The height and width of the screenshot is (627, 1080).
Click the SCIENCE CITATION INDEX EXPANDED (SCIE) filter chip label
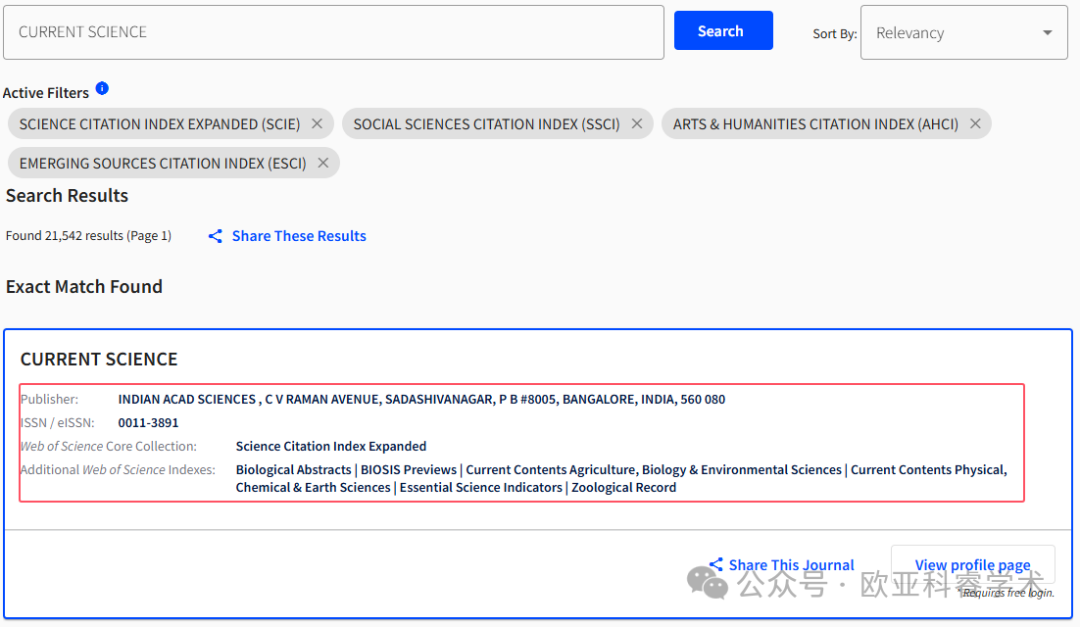pos(160,124)
